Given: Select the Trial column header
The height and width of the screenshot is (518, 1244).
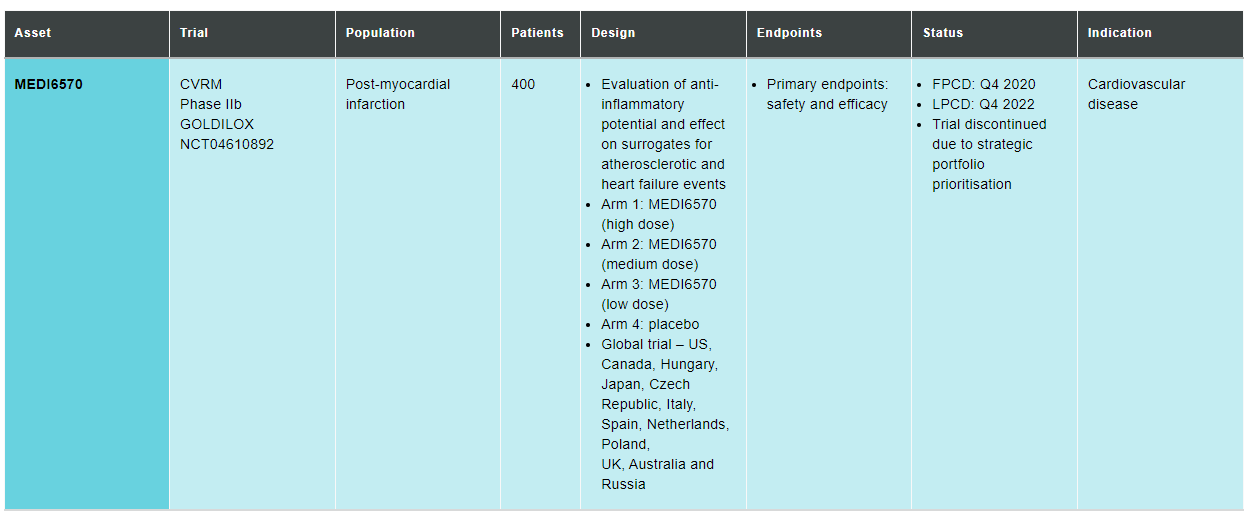Looking at the screenshot, I should coord(194,33).
